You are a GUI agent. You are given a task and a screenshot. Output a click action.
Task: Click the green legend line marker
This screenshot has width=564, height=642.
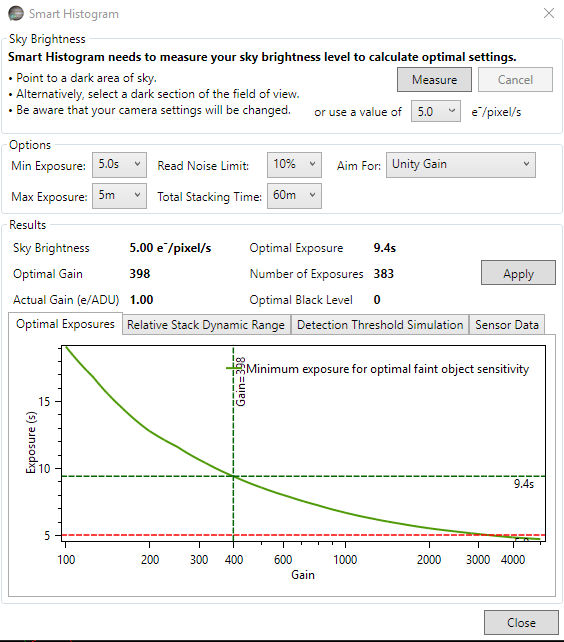236,368
